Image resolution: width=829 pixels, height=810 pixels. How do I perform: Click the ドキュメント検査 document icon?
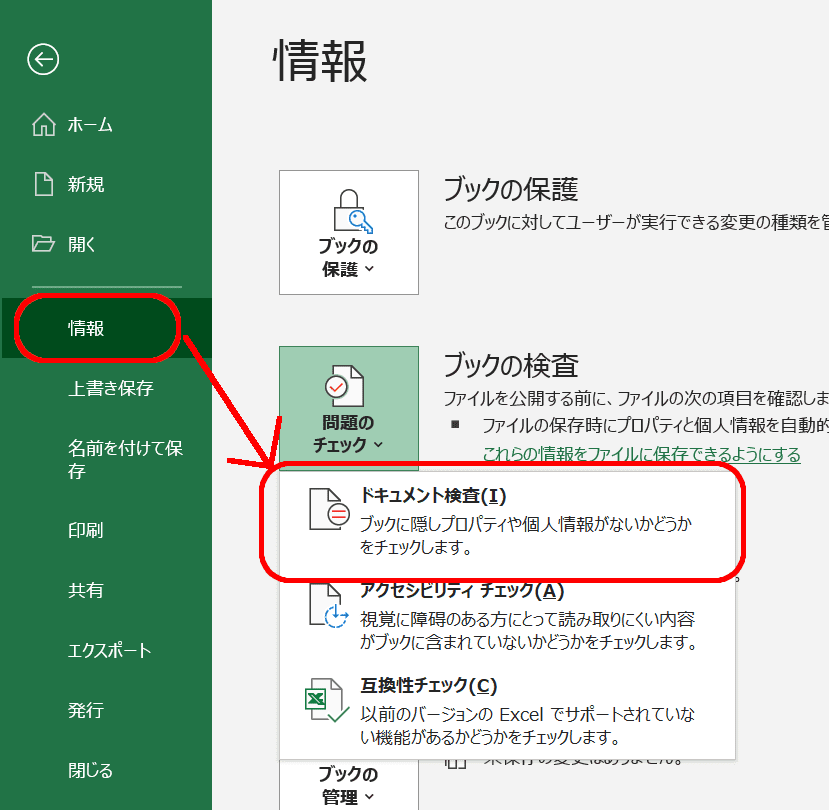[329, 509]
